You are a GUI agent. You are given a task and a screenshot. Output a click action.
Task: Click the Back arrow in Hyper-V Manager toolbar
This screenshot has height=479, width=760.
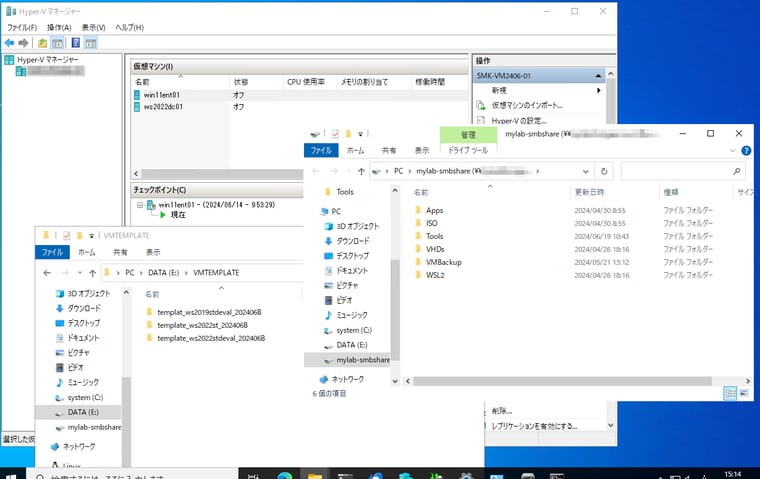coord(9,43)
